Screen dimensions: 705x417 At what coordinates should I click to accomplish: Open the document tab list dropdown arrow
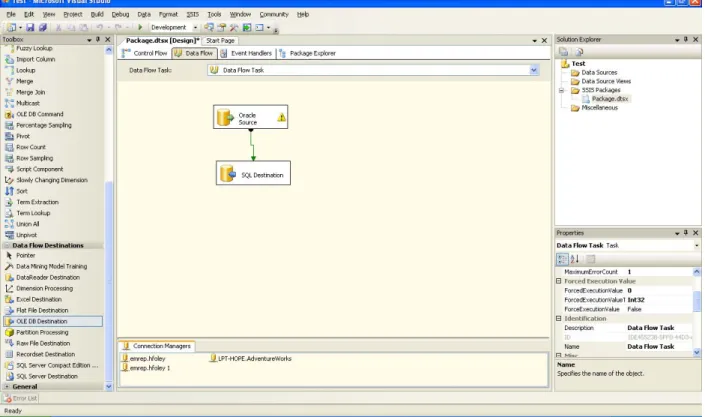(535, 40)
